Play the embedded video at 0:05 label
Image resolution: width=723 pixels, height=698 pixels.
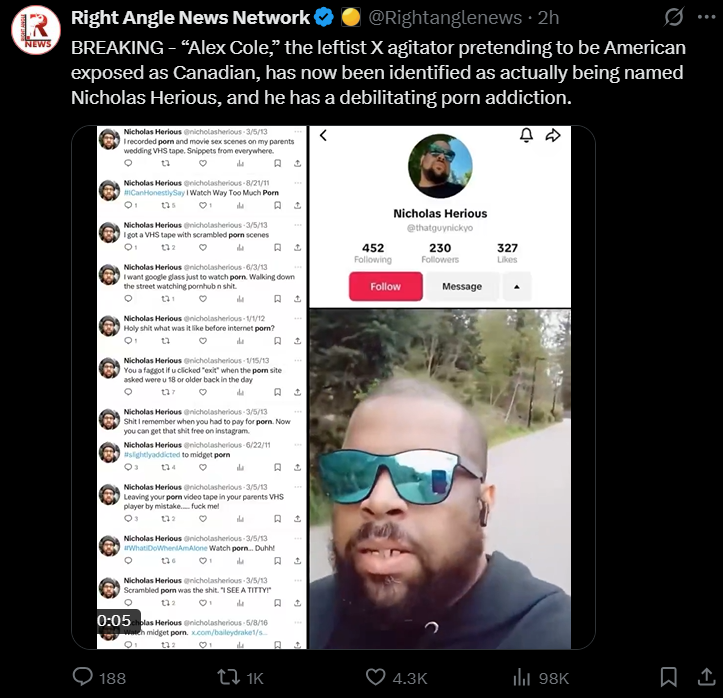114,621
